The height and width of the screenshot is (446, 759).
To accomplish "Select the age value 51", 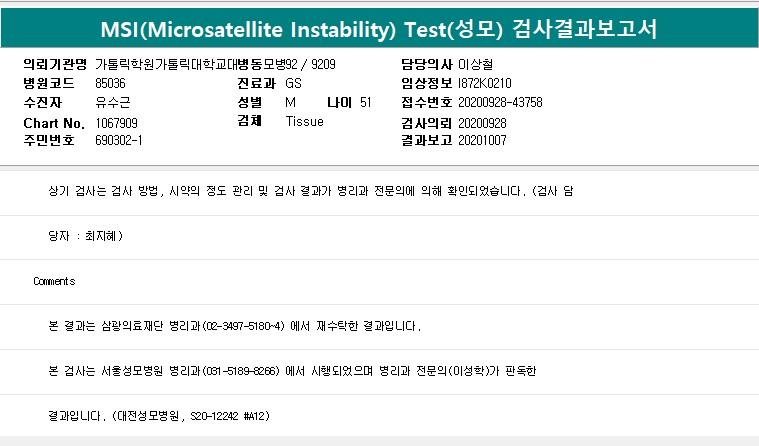I will click(365, 102).
